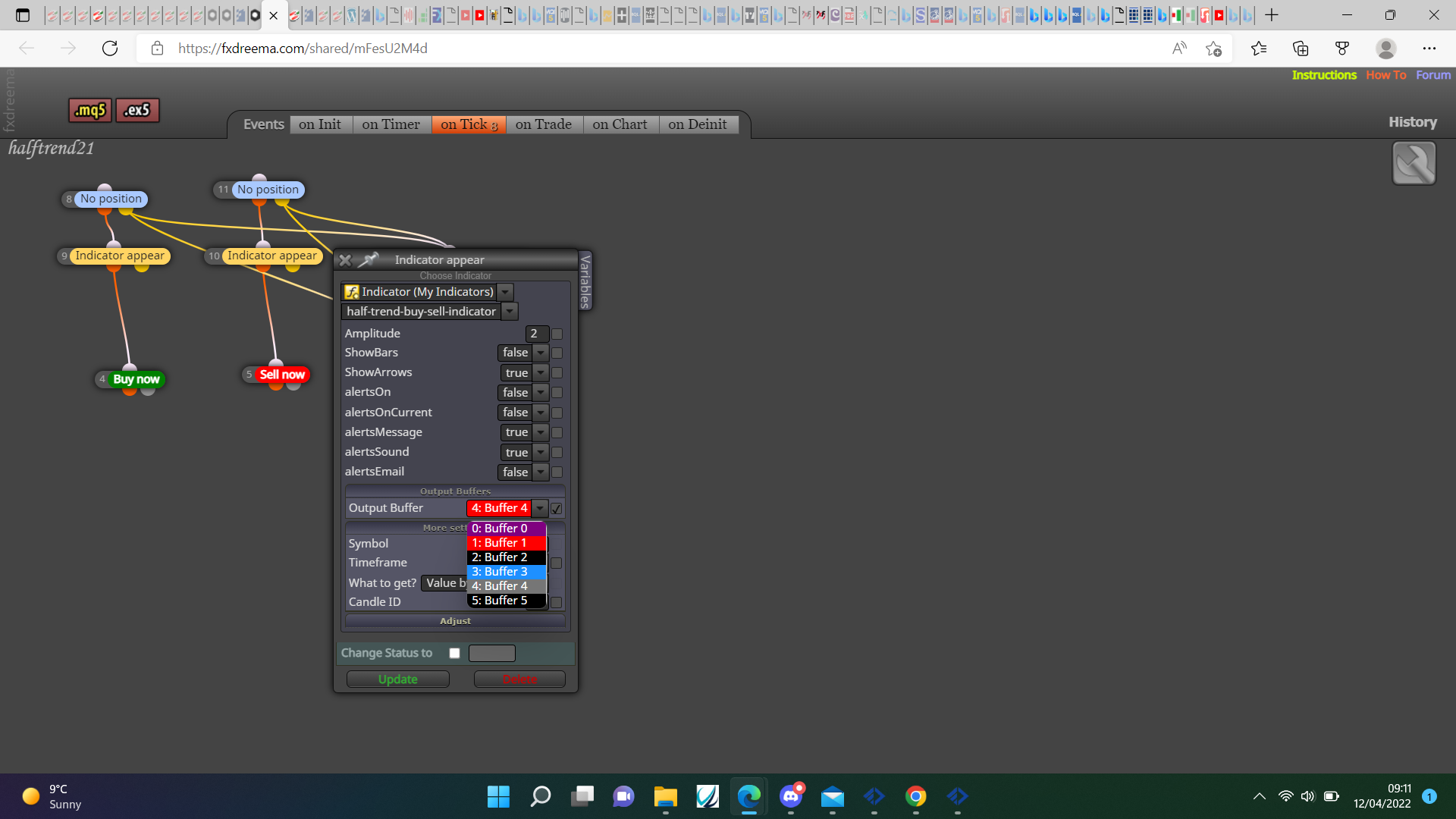This screenshot has width=1456, height=819.
Task: Tick alertsMessage parameter checkbox
Action: tap(557, 432)
